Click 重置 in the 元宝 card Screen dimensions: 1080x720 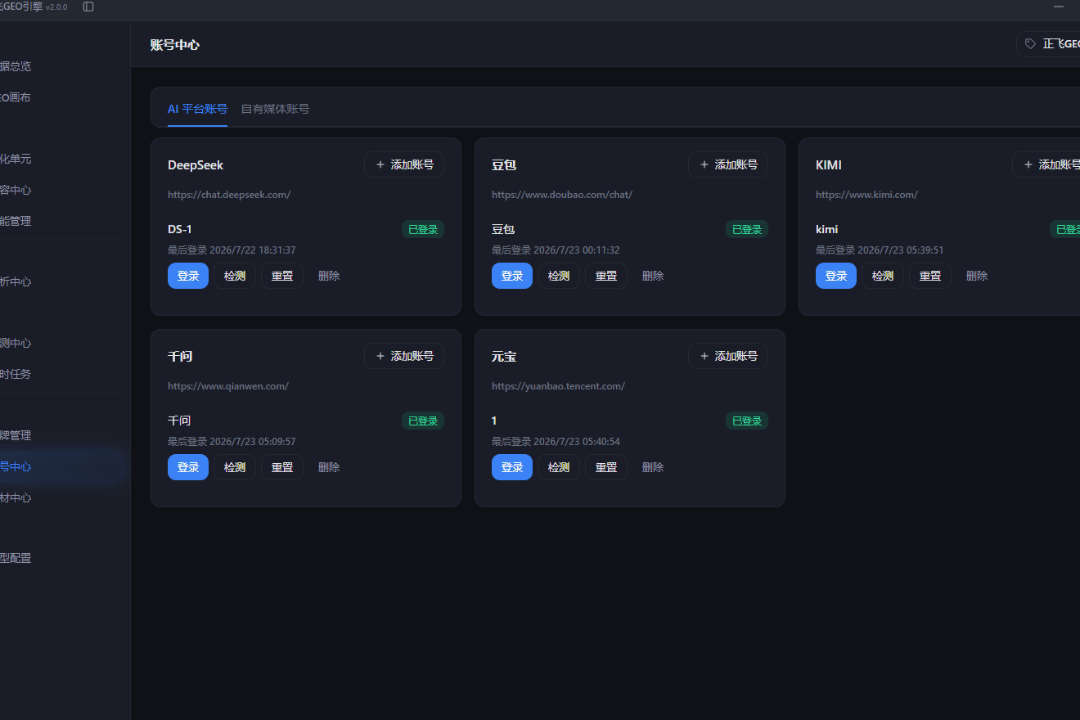click(x=606, y=467)
